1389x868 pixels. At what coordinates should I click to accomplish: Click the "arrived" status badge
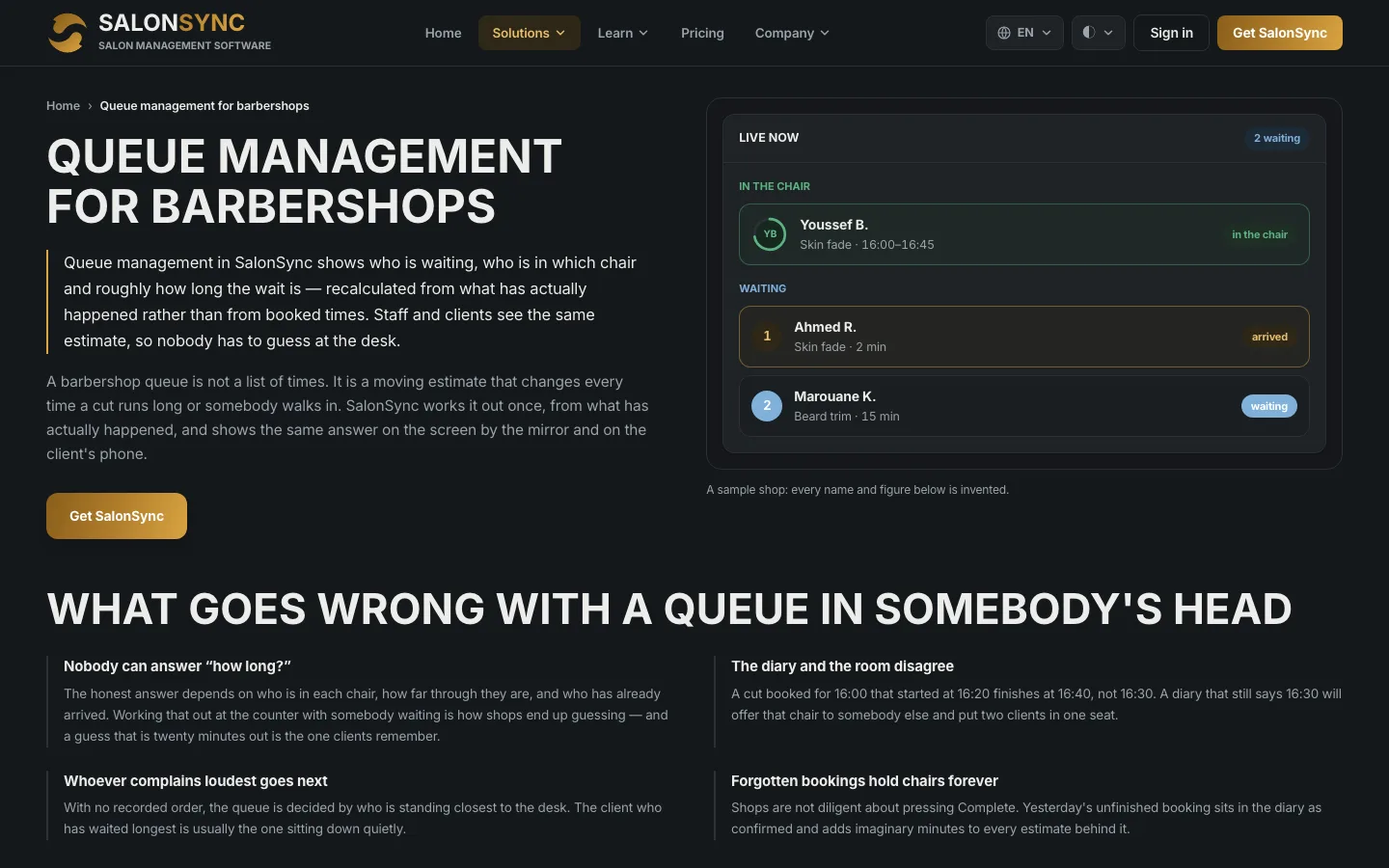point(1269,337)
